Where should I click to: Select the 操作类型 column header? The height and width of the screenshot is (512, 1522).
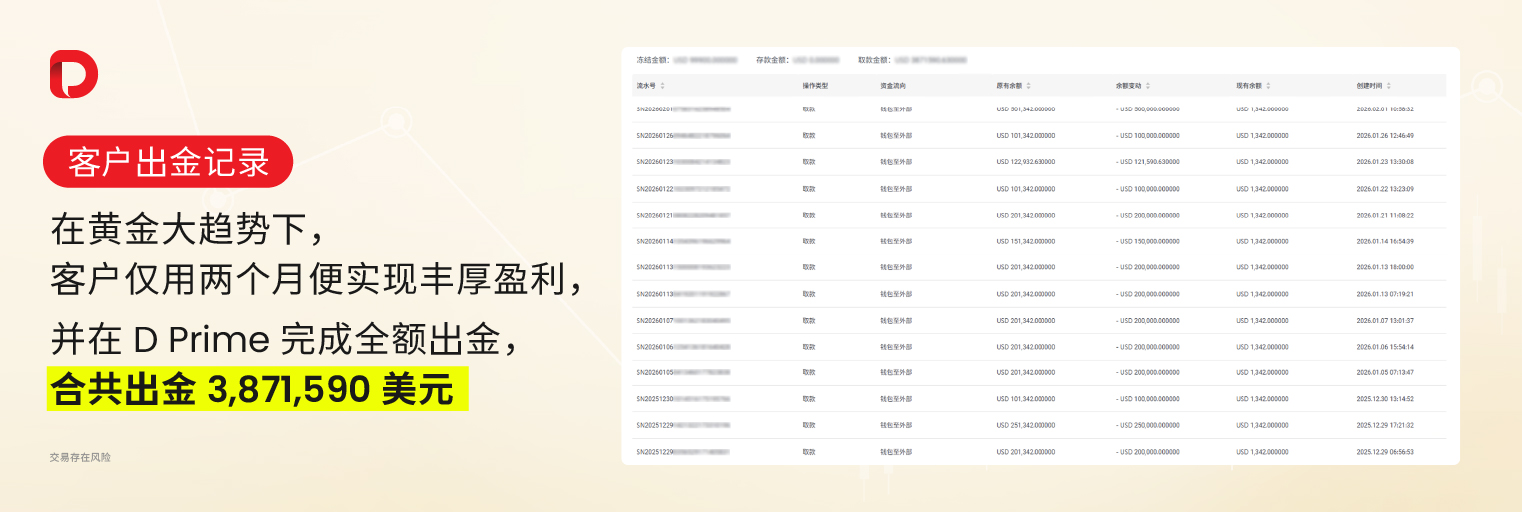(815, 86)
